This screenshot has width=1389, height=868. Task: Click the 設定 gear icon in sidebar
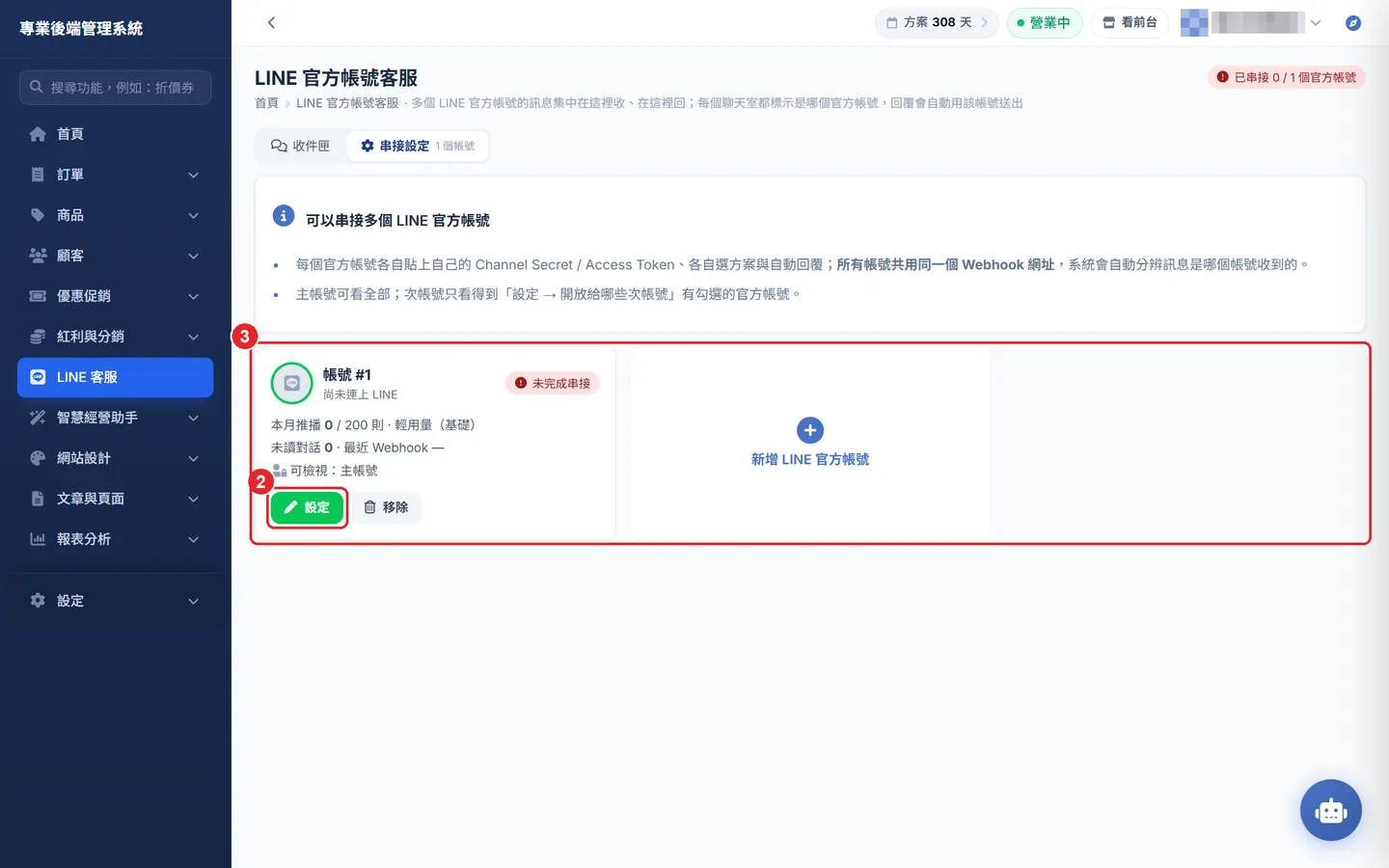(38, 601)
